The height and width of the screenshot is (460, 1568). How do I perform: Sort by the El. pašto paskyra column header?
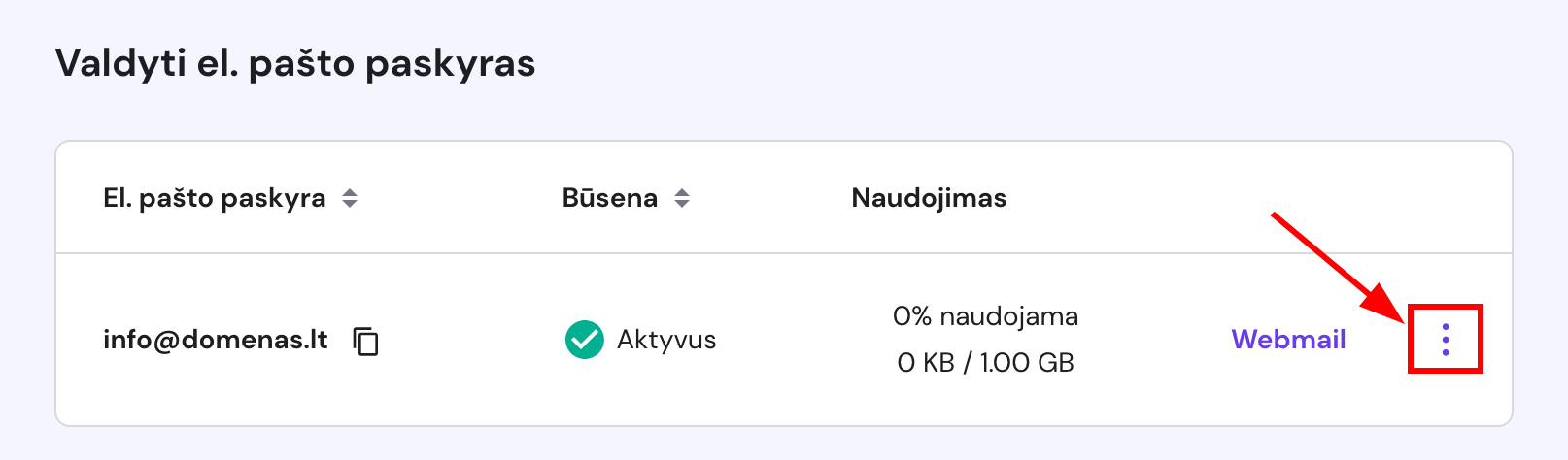click(x=215, y=198)
